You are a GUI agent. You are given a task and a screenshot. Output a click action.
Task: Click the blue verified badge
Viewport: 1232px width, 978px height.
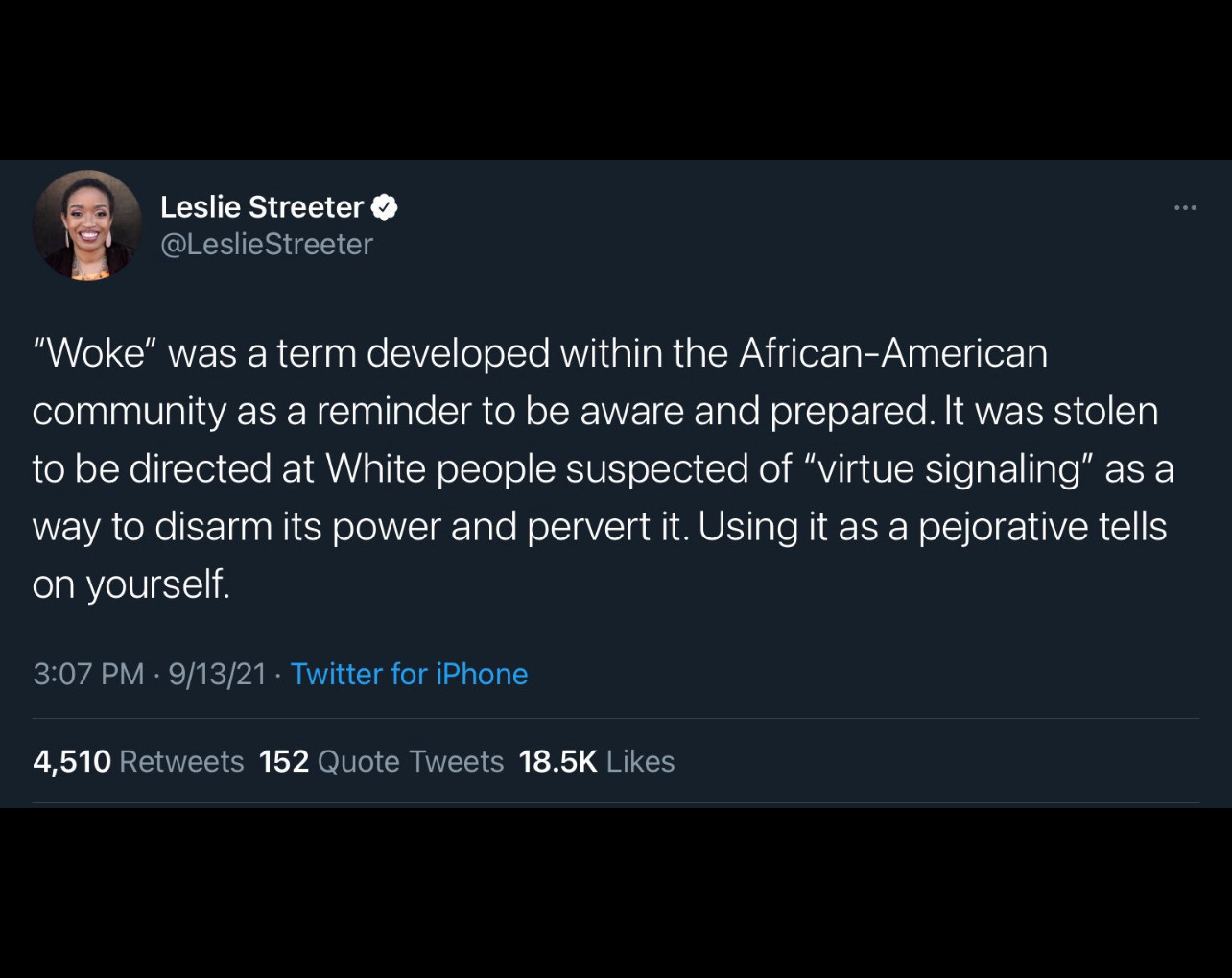(x=385, y=206)
